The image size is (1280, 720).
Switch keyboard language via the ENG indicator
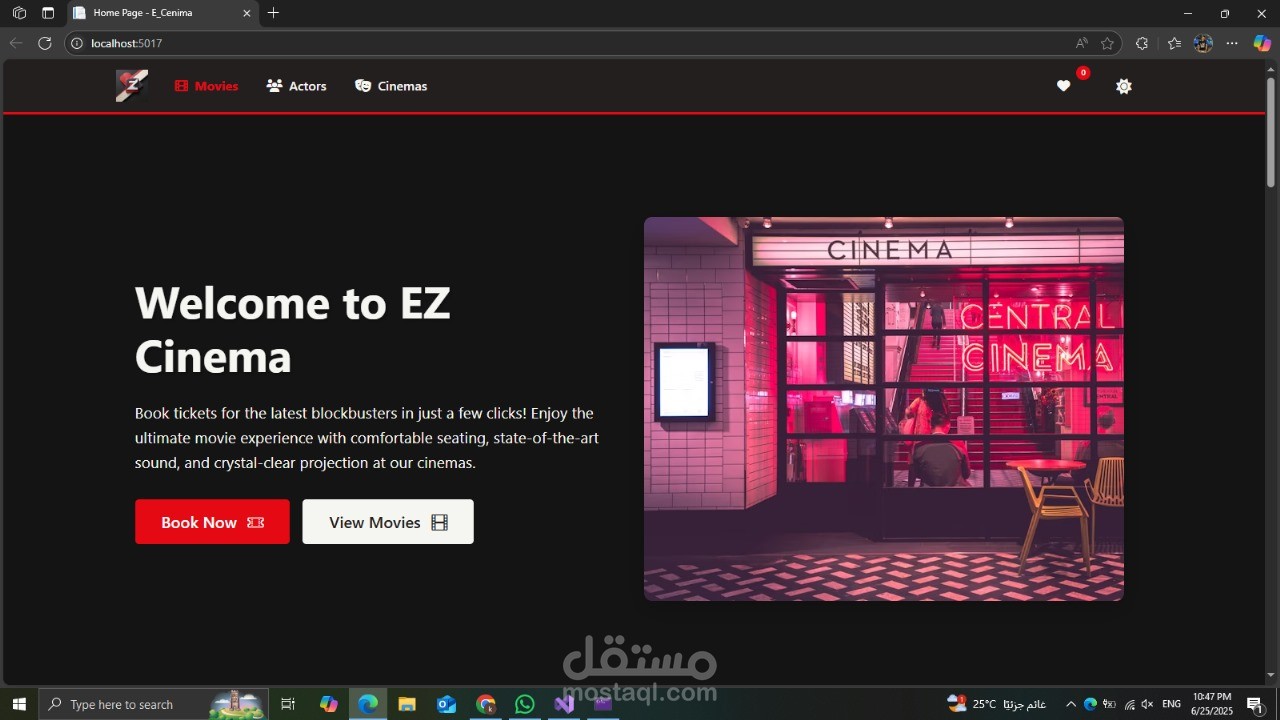[1170, 704]
